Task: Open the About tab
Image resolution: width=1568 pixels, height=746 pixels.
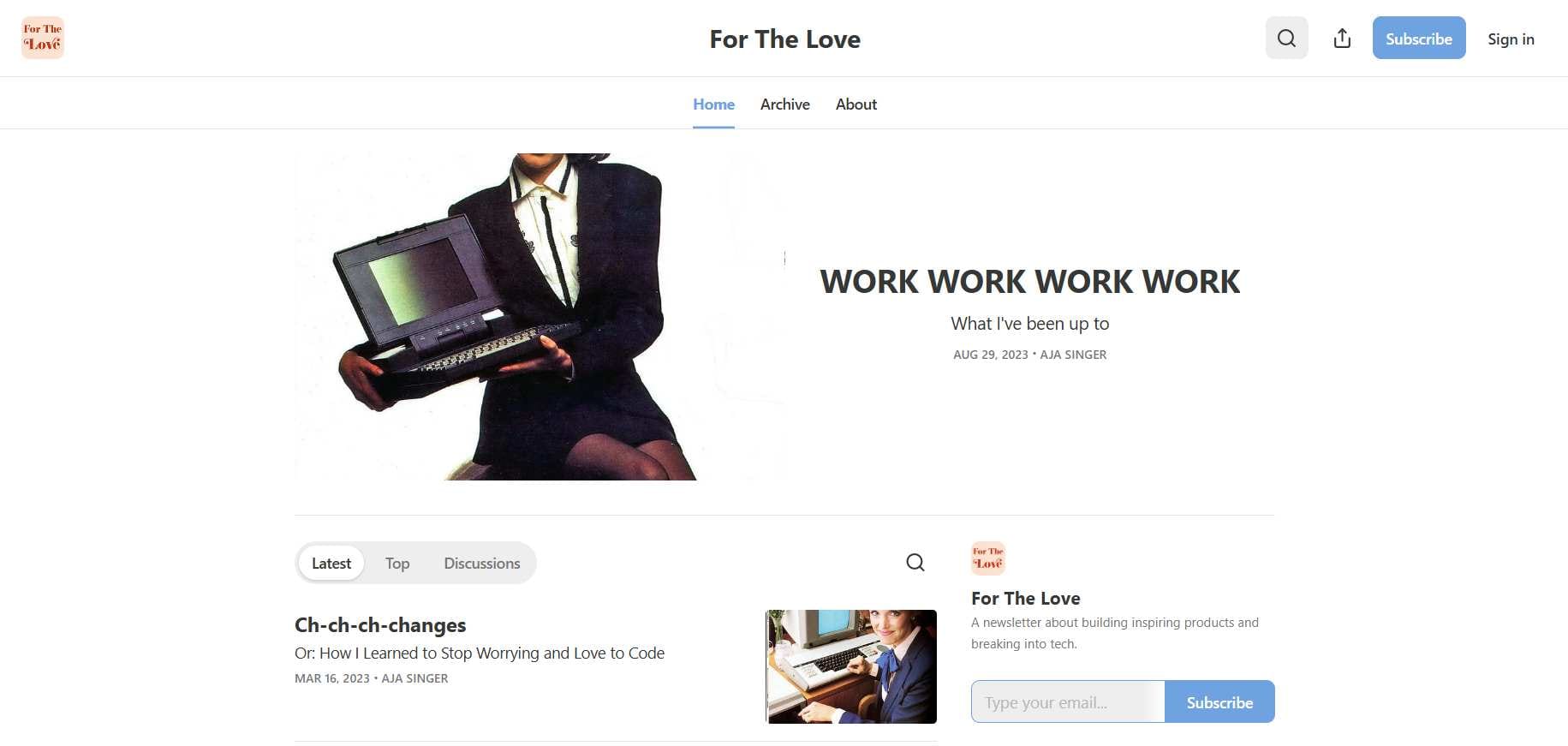Action: coord(856,104)
